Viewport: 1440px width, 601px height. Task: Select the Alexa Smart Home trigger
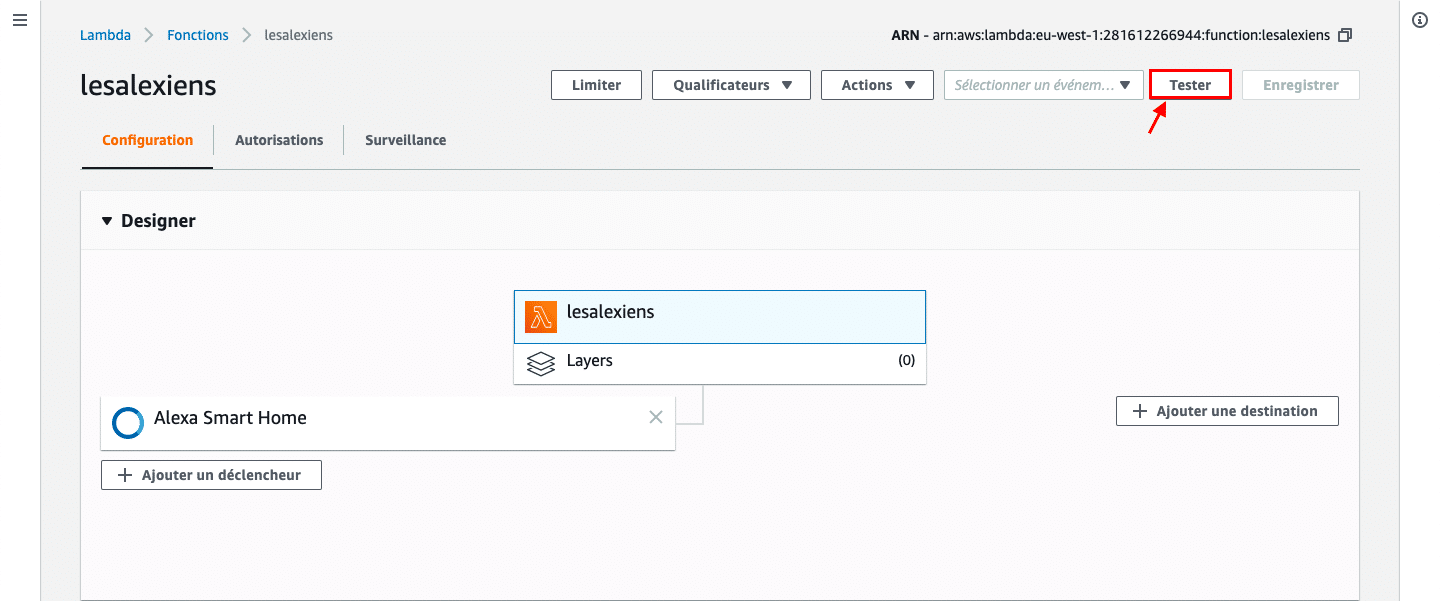point(388,423)
